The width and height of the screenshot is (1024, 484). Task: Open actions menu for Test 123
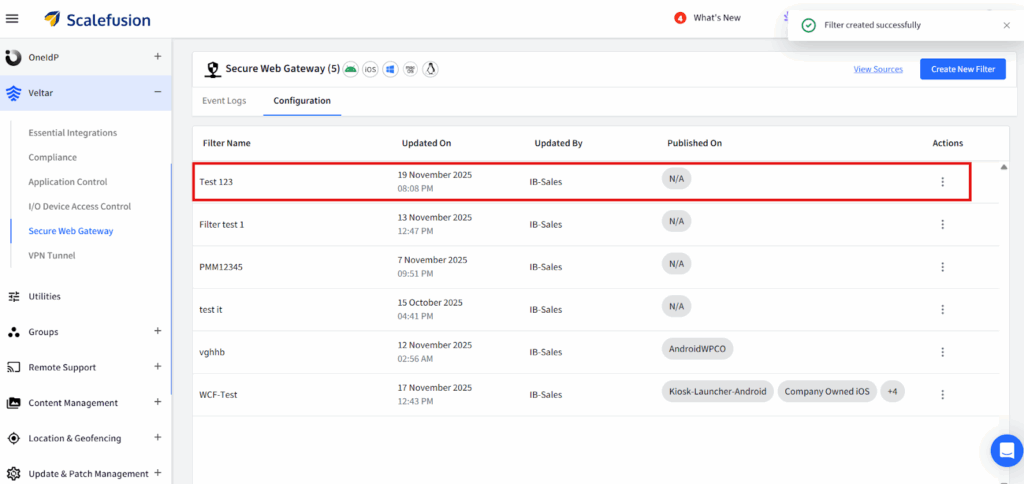(942, 182)
